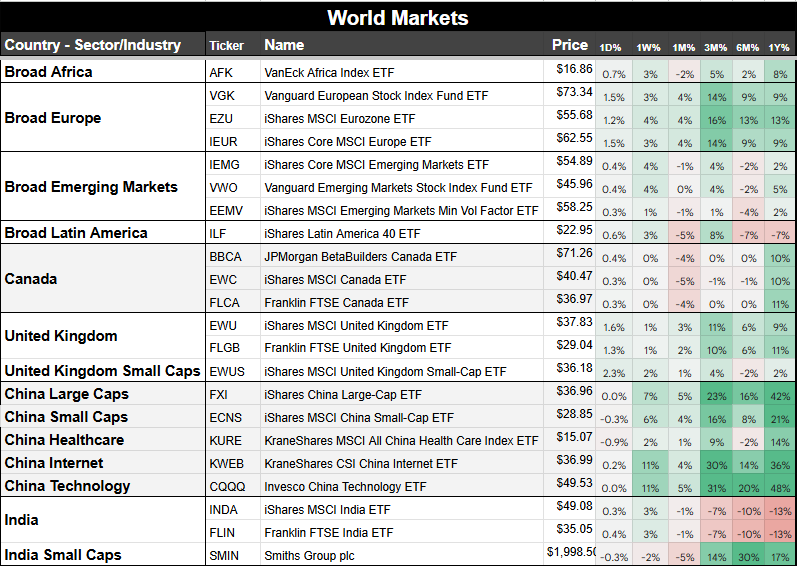Click the Name column header
The image size is (797, 566).
(402, 45)
